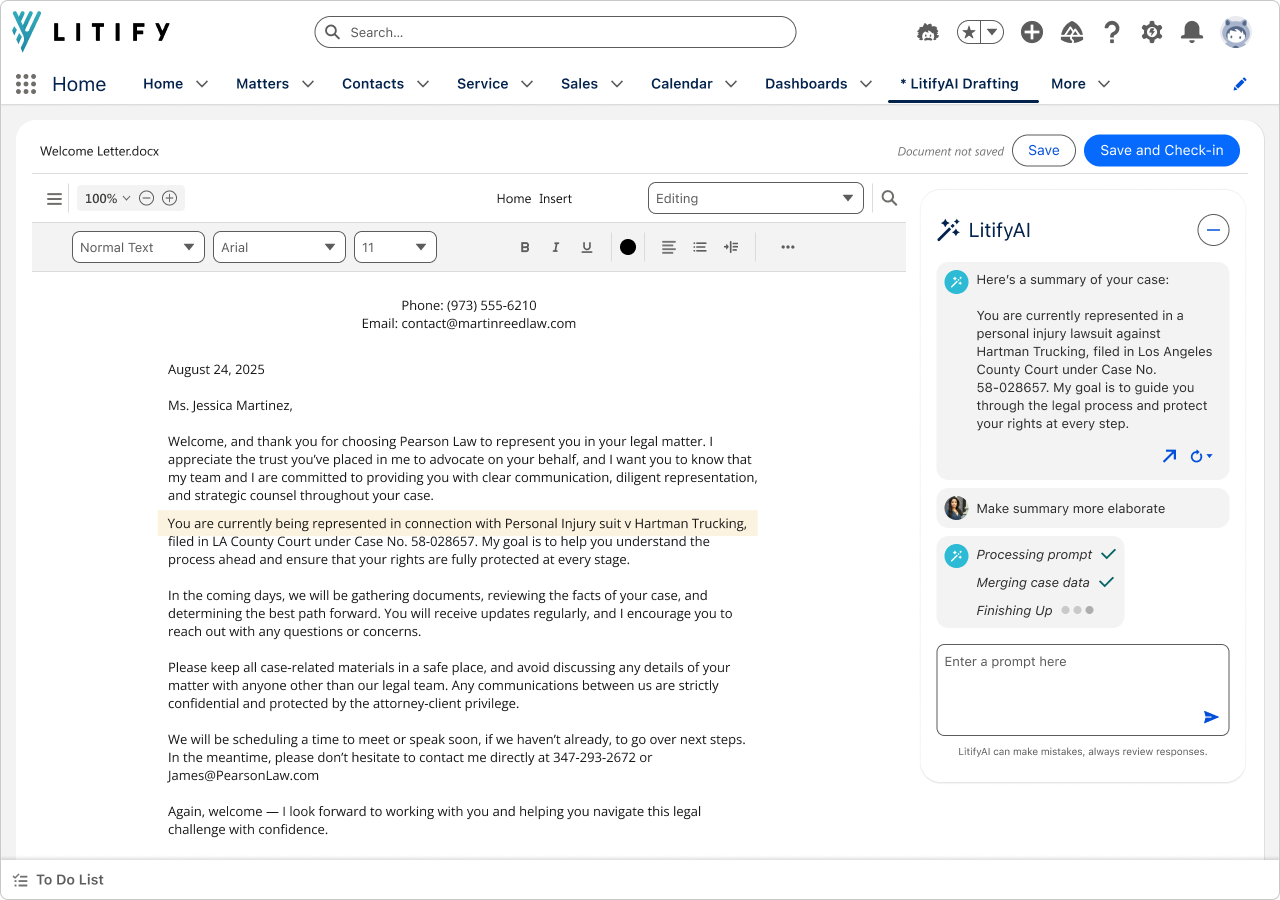1280x900 pixels.
Task: Insert the AI summary with arrow icon
Action: pyautogui.click(x=1169, y=456)
